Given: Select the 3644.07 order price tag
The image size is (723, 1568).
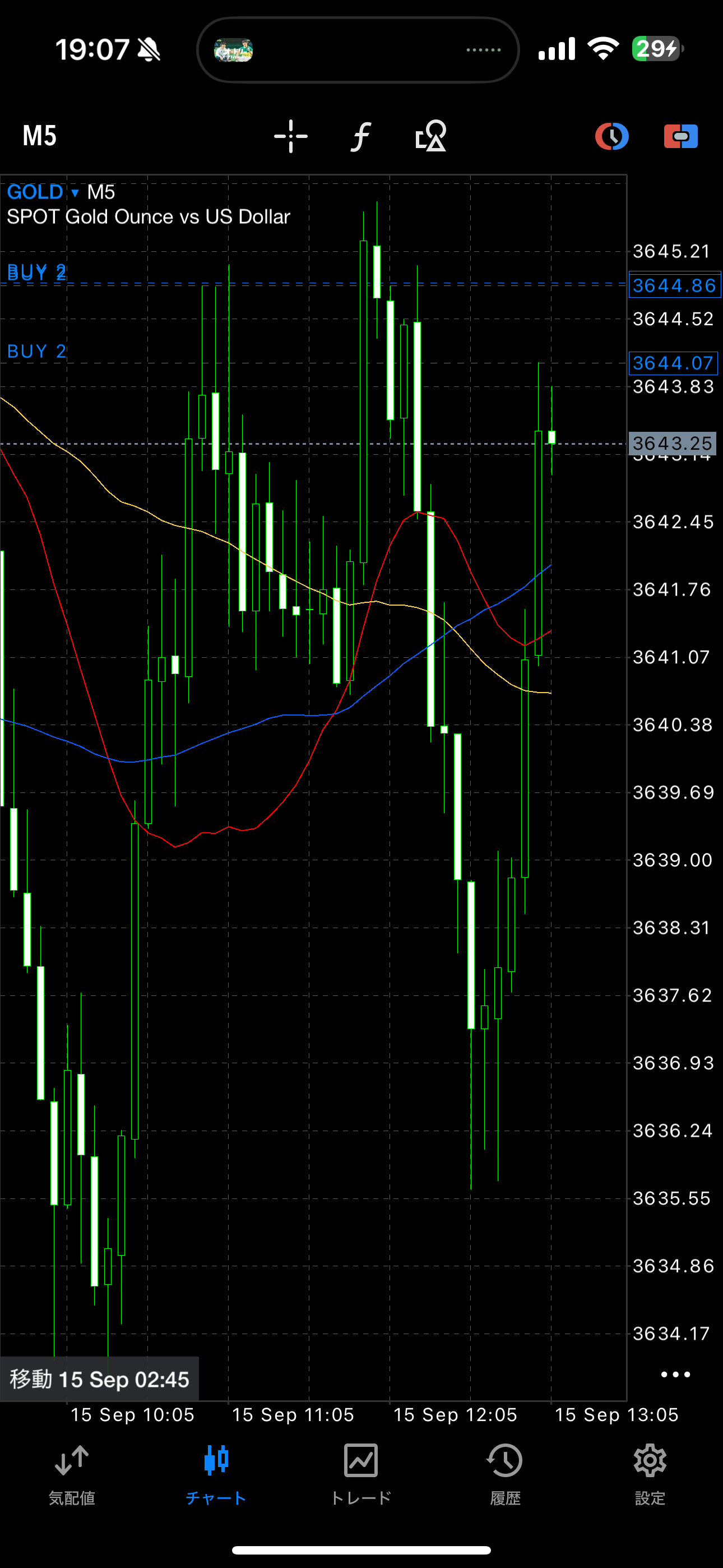Looking at the screenshot, I should tap(674, 363).
